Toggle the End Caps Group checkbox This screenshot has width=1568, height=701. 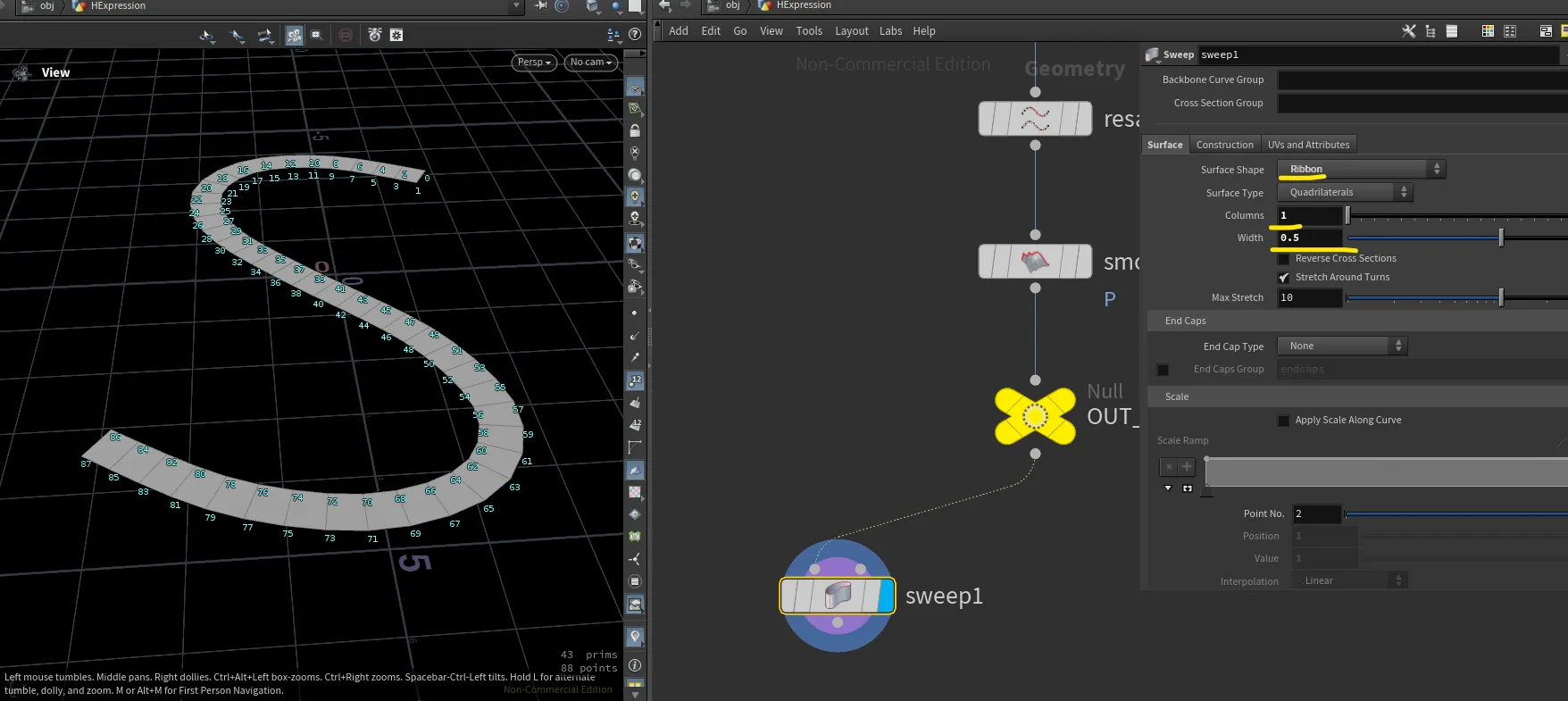tap(1163, 370)
